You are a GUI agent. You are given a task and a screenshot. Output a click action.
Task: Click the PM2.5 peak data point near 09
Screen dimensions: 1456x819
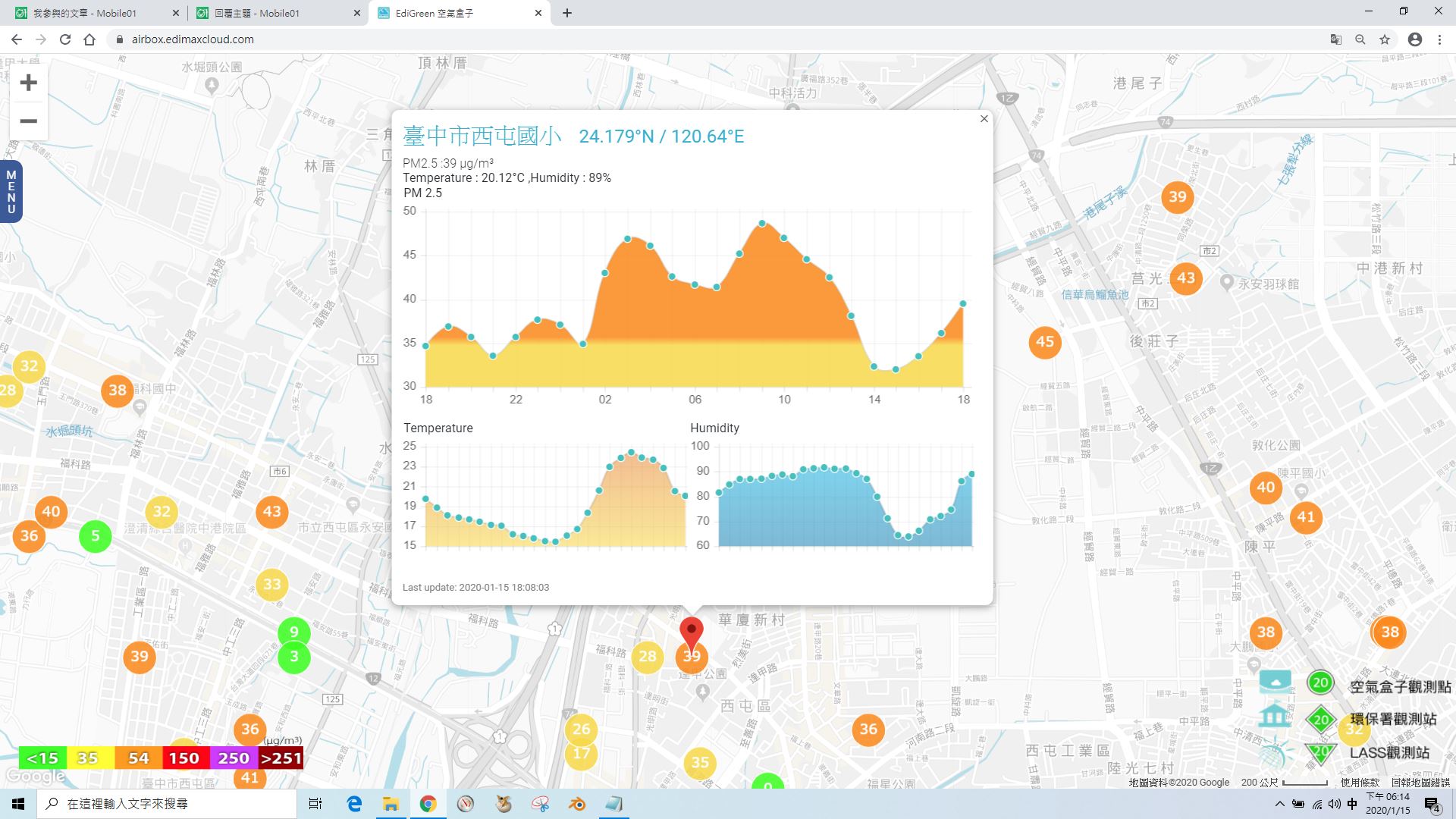point(762,223)
